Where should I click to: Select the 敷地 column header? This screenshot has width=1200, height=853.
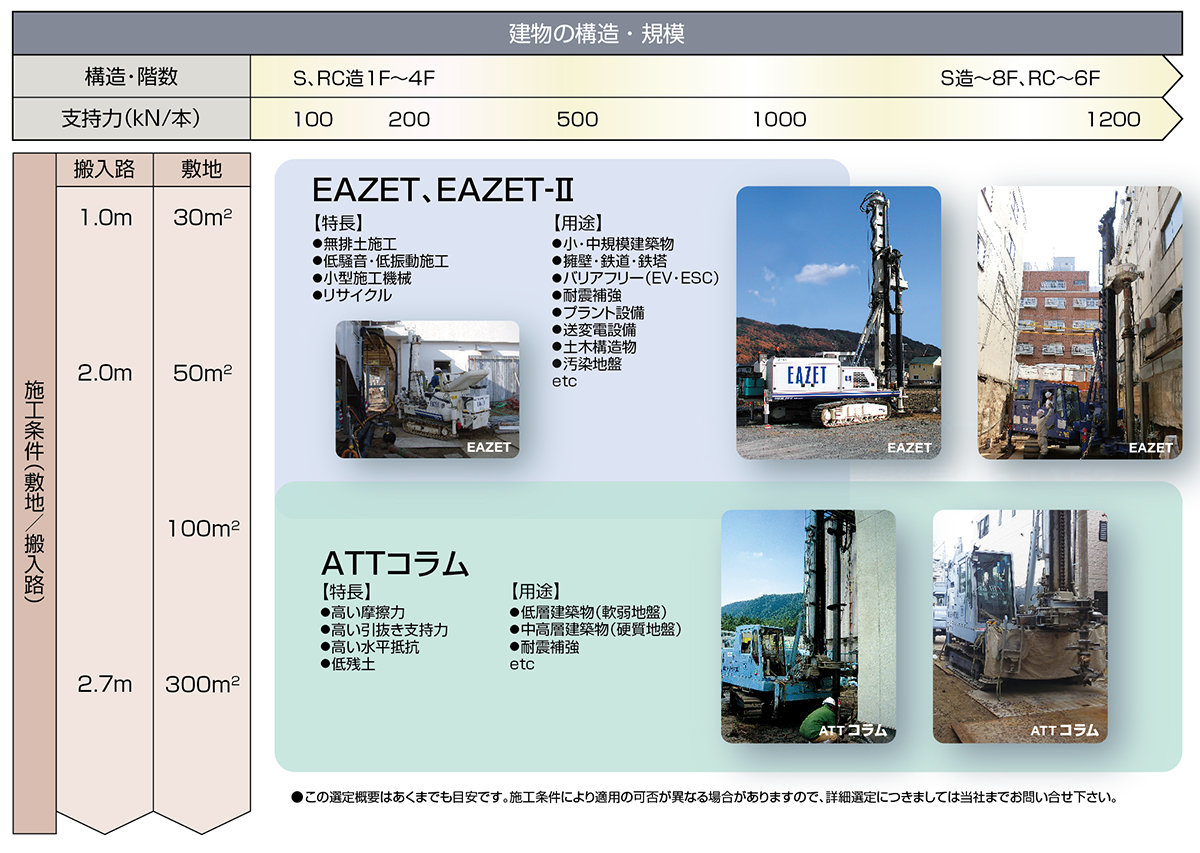(x=201, y=169)
